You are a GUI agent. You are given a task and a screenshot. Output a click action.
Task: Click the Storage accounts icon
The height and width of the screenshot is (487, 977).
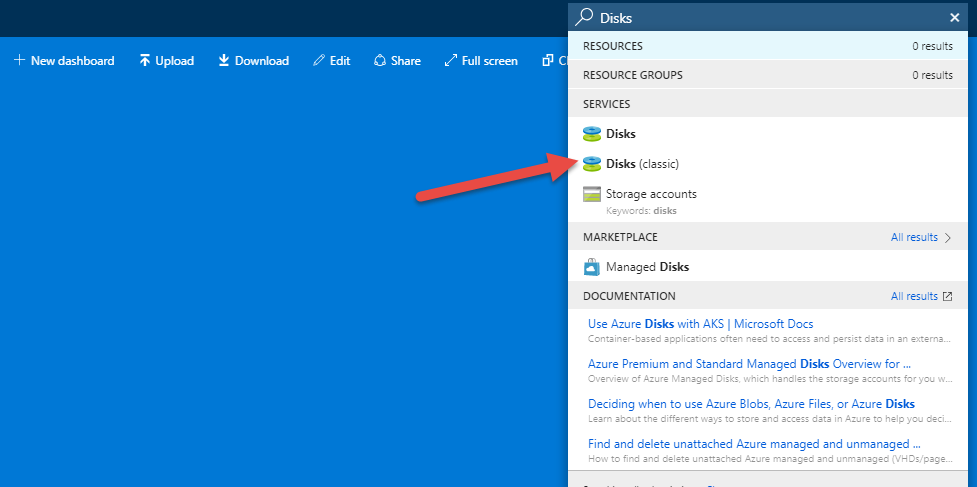[591, 194]
